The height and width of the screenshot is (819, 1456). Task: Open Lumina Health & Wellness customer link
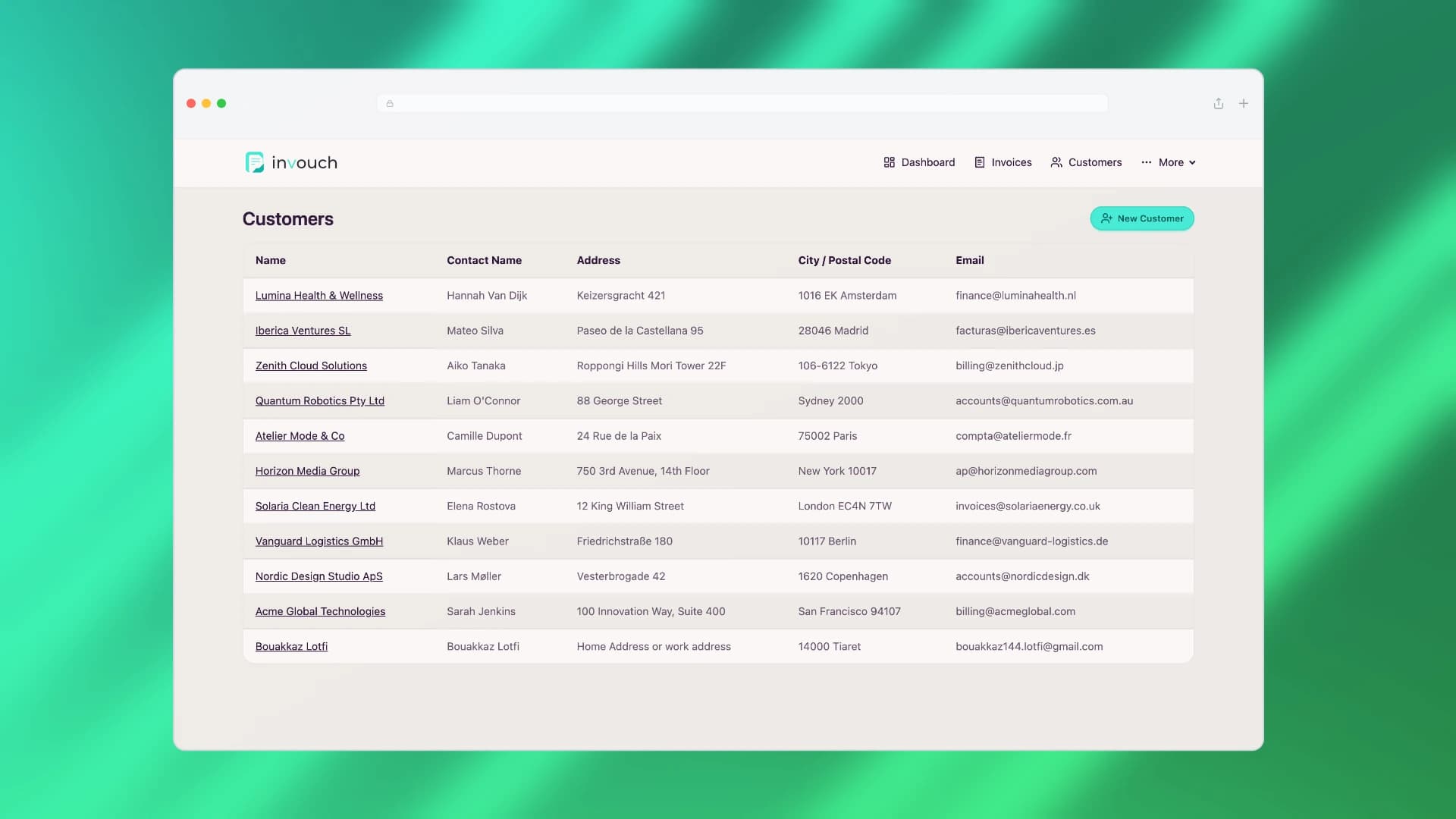coord(319,296)
